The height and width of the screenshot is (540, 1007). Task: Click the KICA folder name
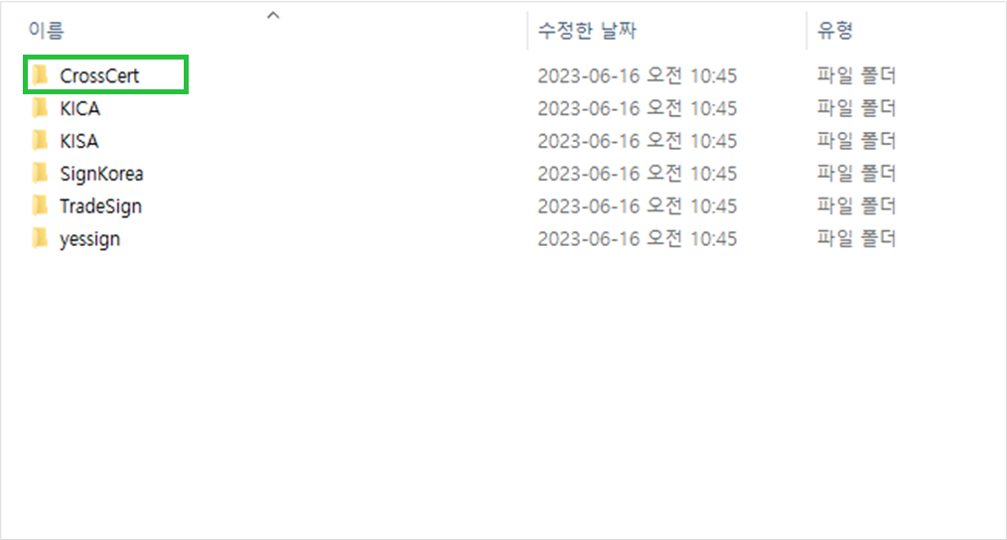[80, 109]
